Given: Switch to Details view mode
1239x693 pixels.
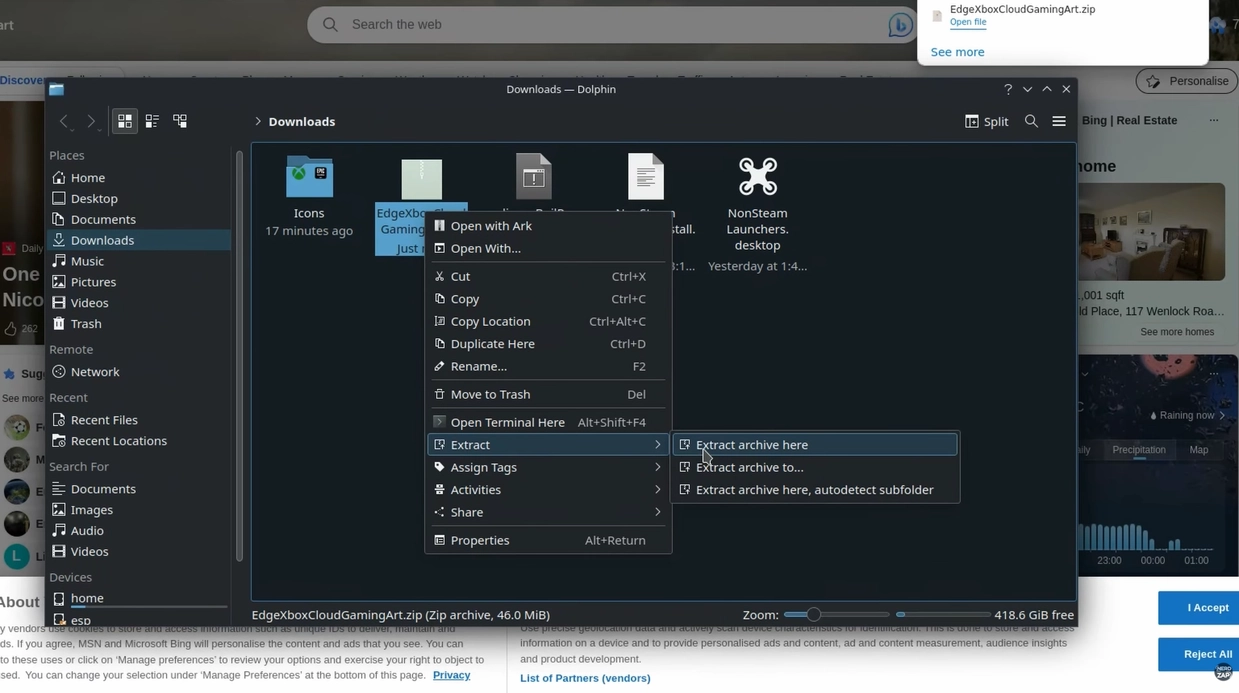Looking at the screenshot, I should [x=180, y=121].
